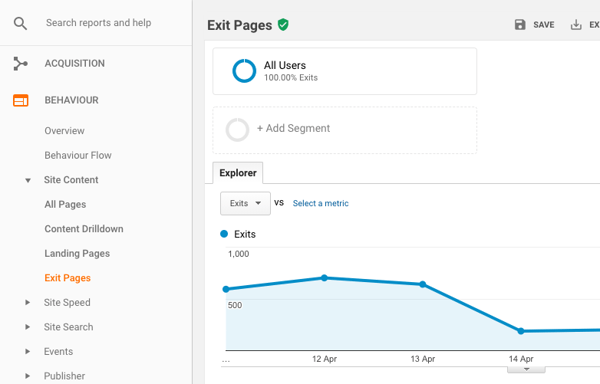This screenshot has height=384, width=600.
Task: Expand the Site Speed section
Action: (28, 303)
